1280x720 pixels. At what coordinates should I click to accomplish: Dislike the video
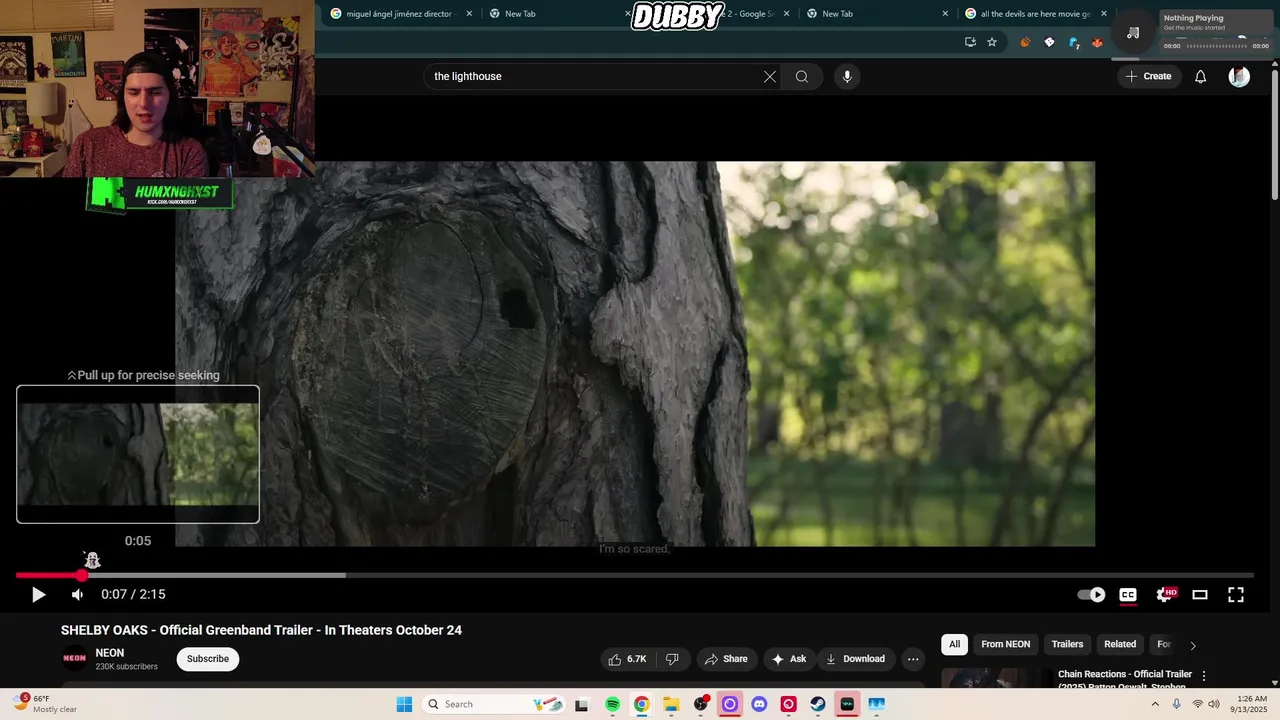(x=672, y=659)
